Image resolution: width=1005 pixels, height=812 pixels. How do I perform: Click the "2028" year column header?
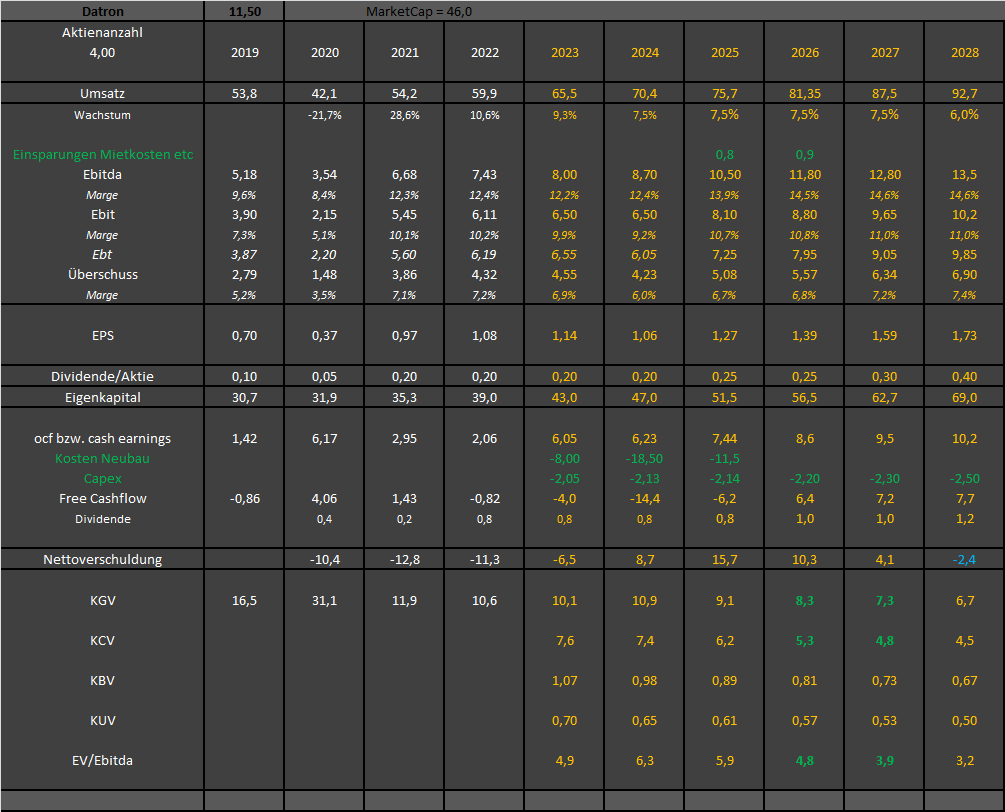(x=965, y=53)
